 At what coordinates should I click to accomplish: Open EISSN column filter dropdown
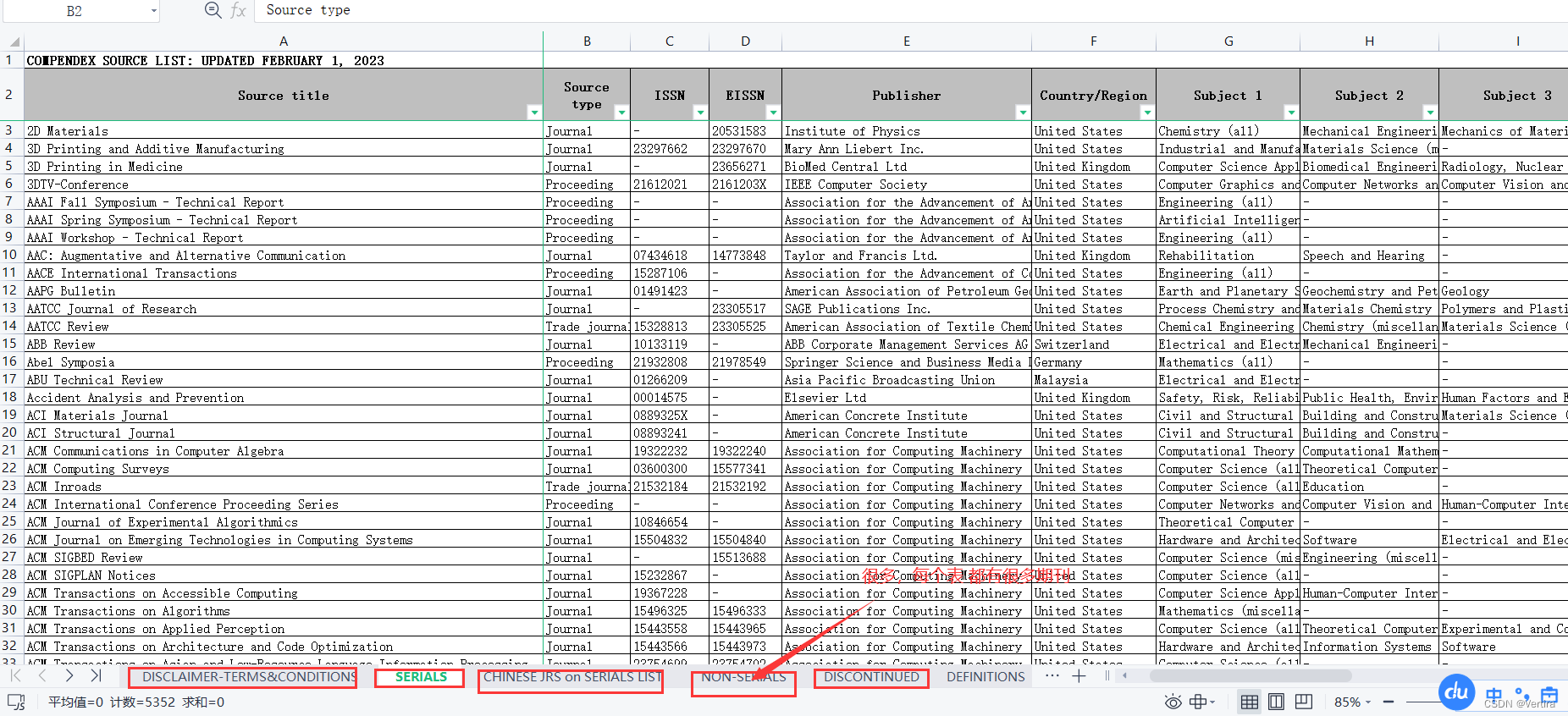coord(773,112)
